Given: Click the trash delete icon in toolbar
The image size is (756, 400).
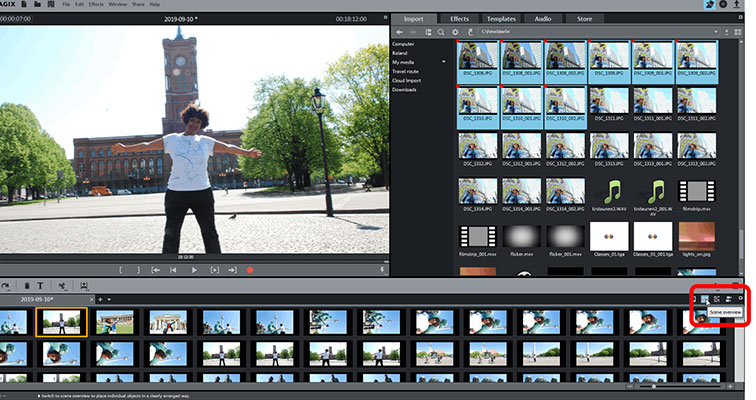Looking at the screenshot, I should (26, 286).
